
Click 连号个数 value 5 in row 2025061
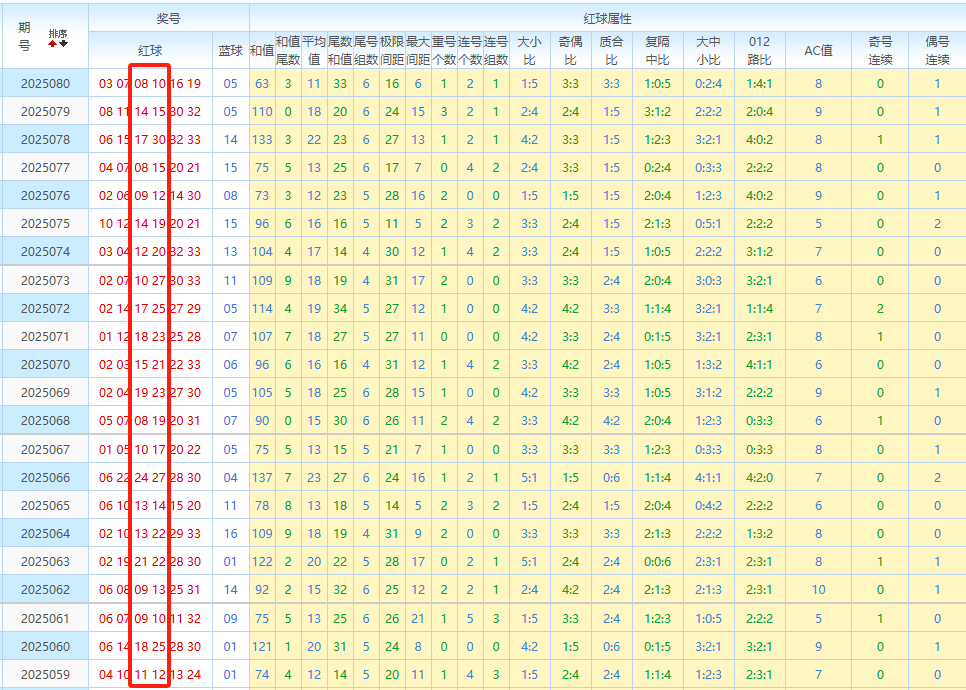(x=470, y=619)
